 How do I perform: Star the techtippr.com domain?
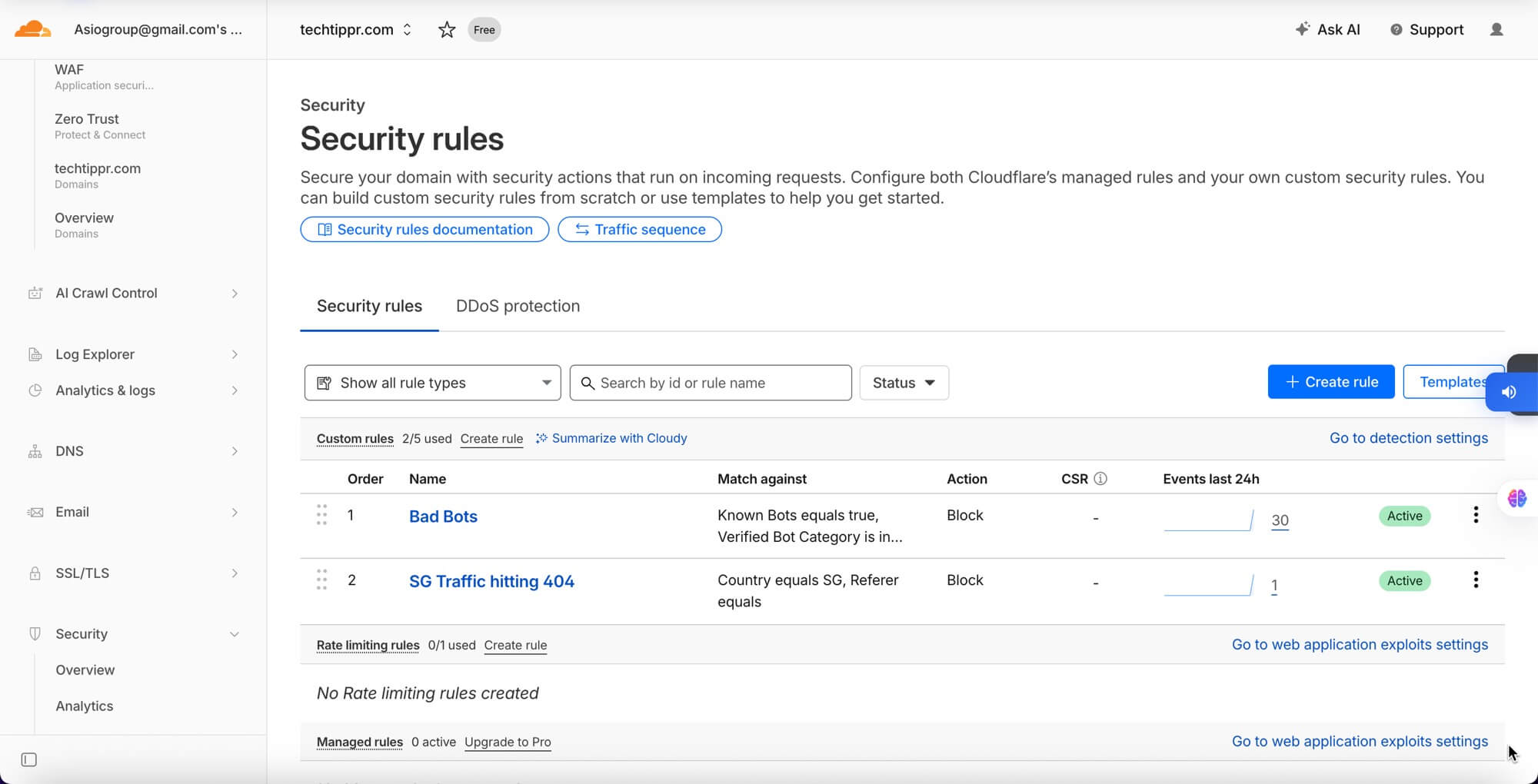coord(447,30)
